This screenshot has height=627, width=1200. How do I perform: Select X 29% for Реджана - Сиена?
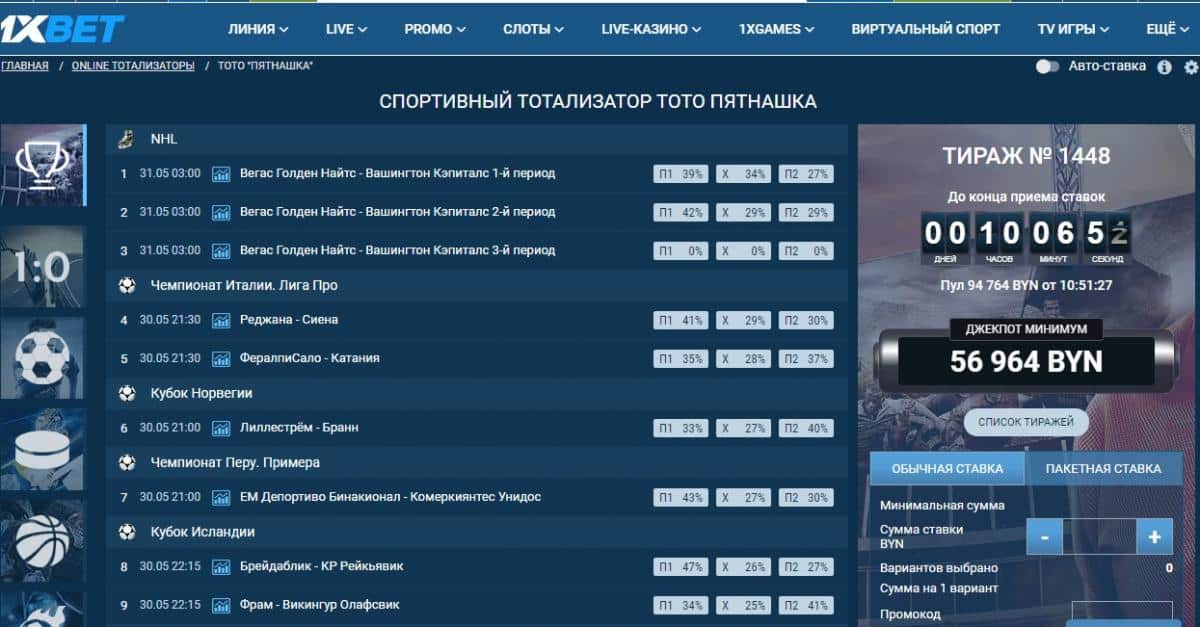(x=743, y=321)
